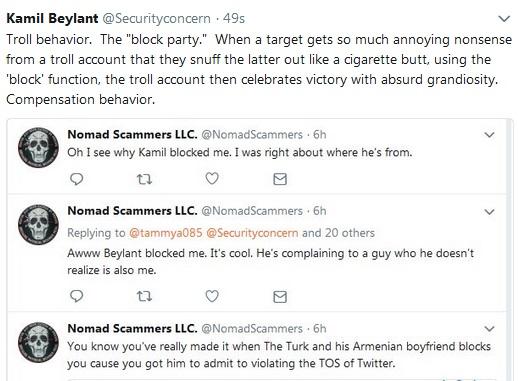View skull avatar of first Nomad Scammers tweet
This screenshot has height=381, width=518.
(x=38, y=147)
